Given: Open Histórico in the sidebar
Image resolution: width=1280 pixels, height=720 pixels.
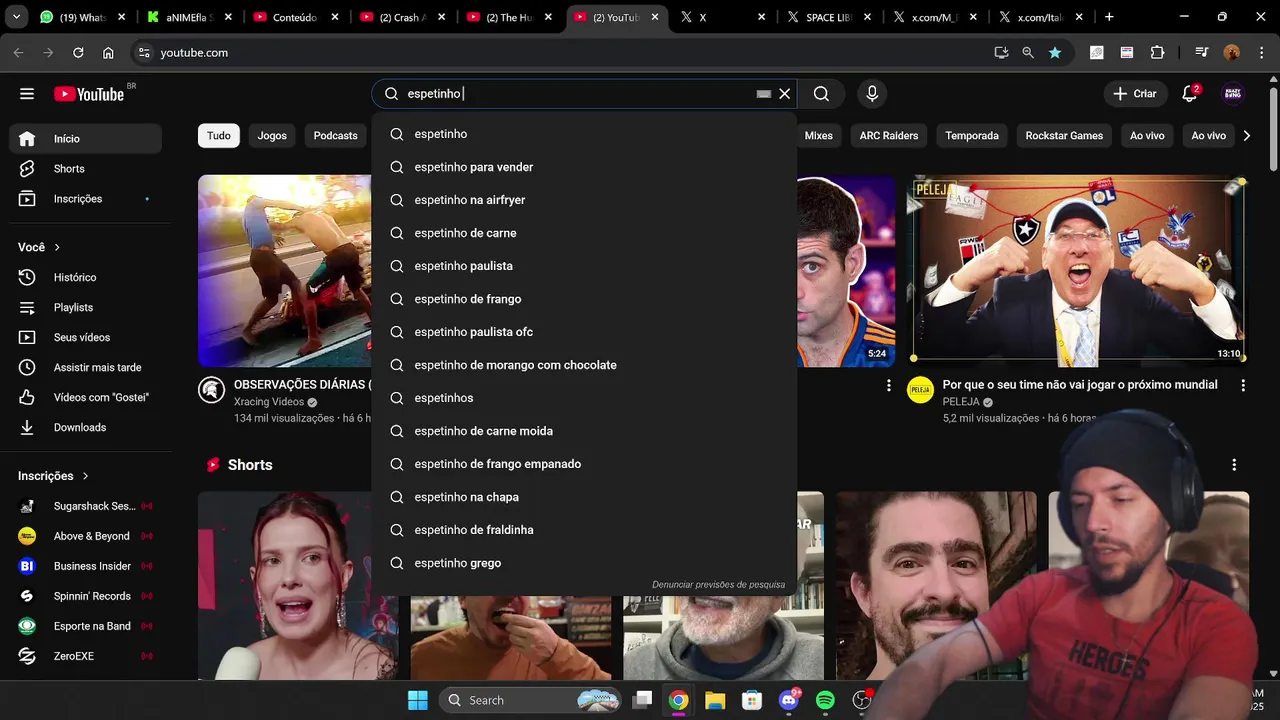Looking at the screenshot, I should pyautogui.click(x=85, y=277).
